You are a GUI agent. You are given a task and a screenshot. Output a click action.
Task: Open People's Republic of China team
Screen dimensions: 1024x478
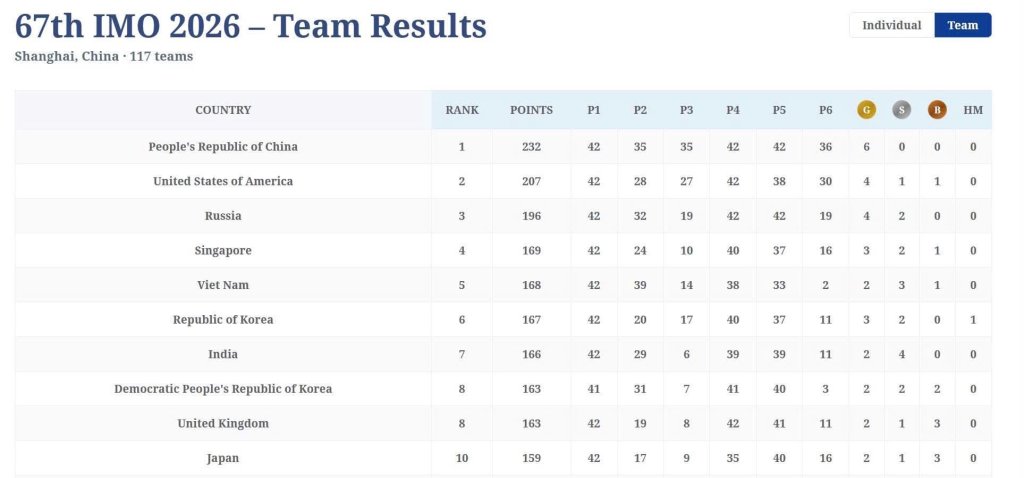pos(223,147)
